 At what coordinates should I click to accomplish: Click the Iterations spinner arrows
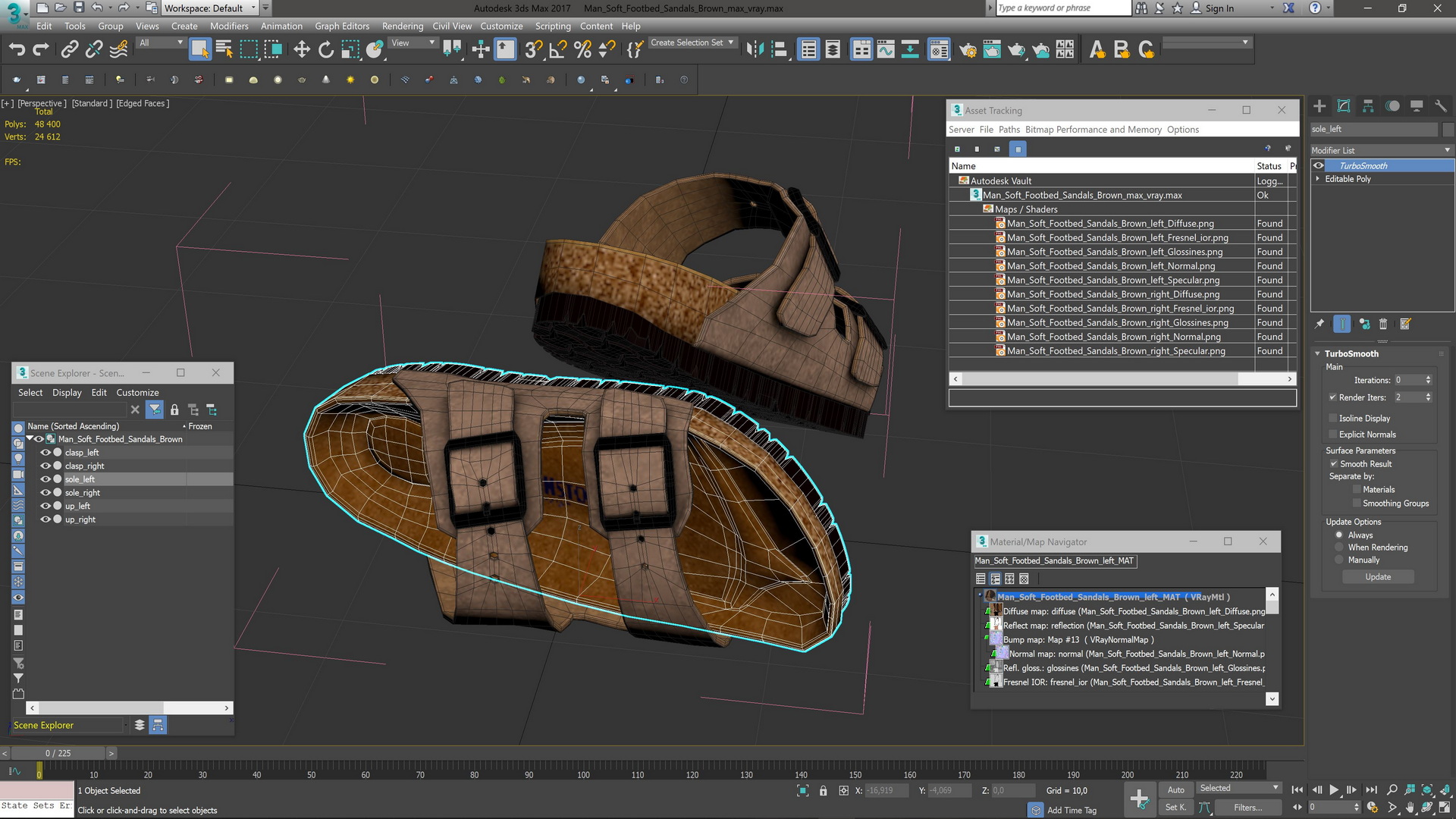coord(1428,380)
